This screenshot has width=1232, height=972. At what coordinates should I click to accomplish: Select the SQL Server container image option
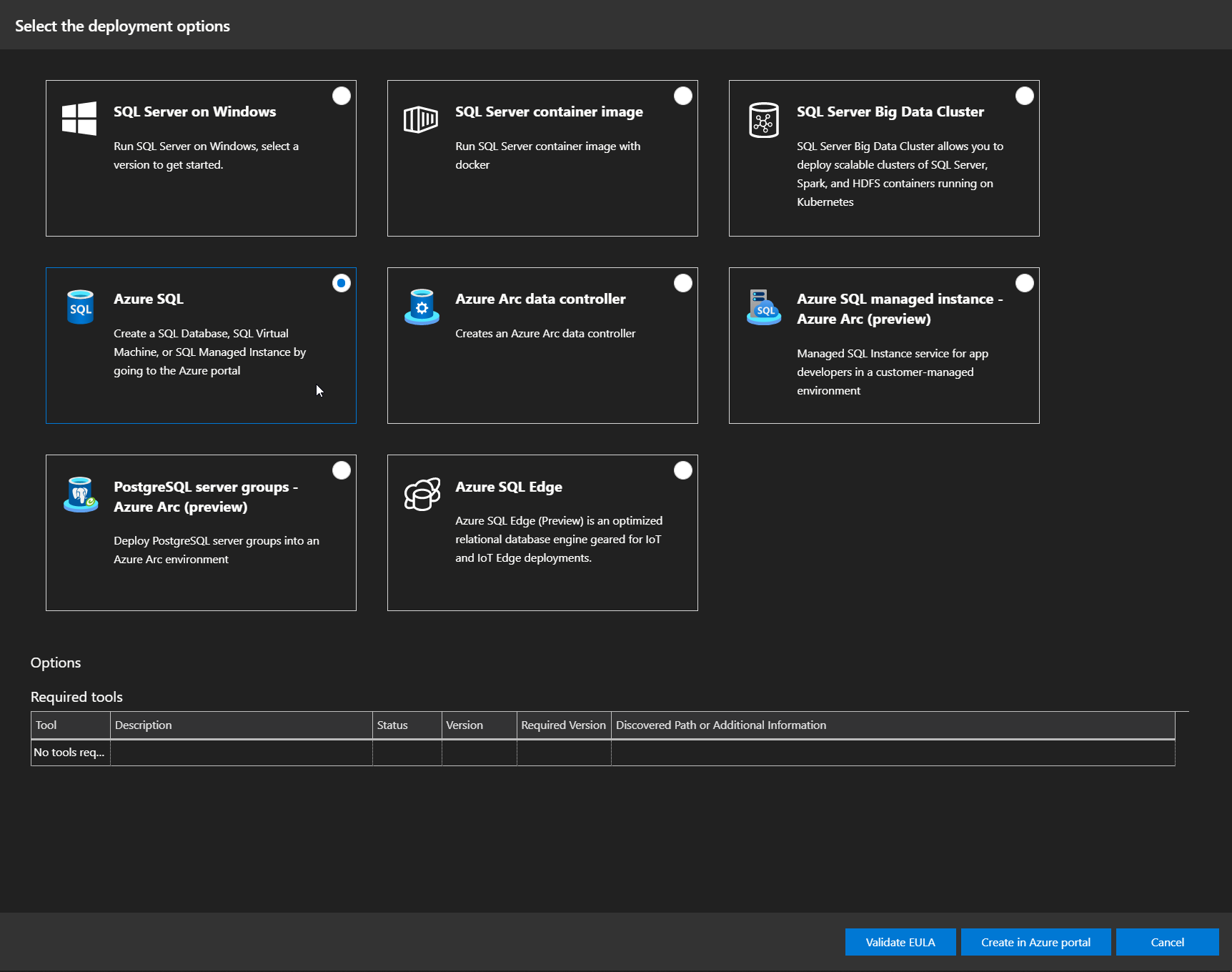pos(682,95)
